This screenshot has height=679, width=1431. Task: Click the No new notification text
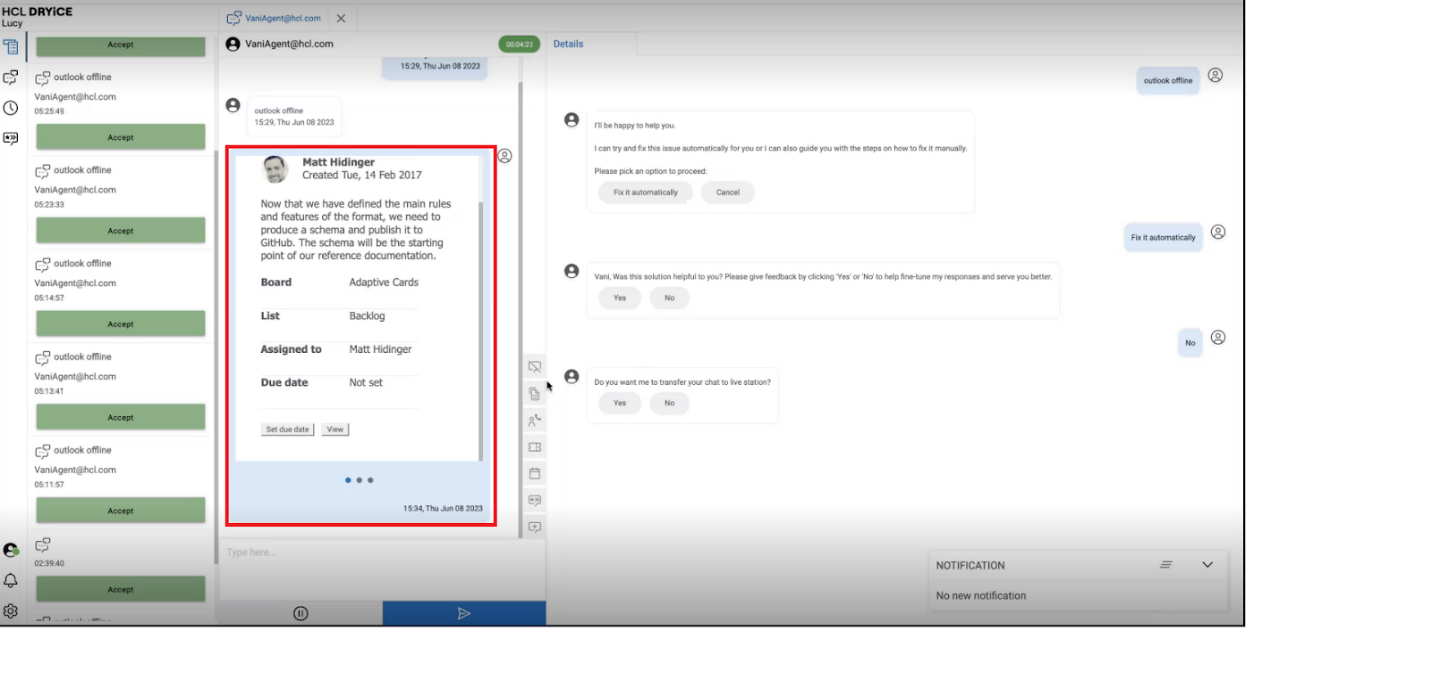pos(981,596)
